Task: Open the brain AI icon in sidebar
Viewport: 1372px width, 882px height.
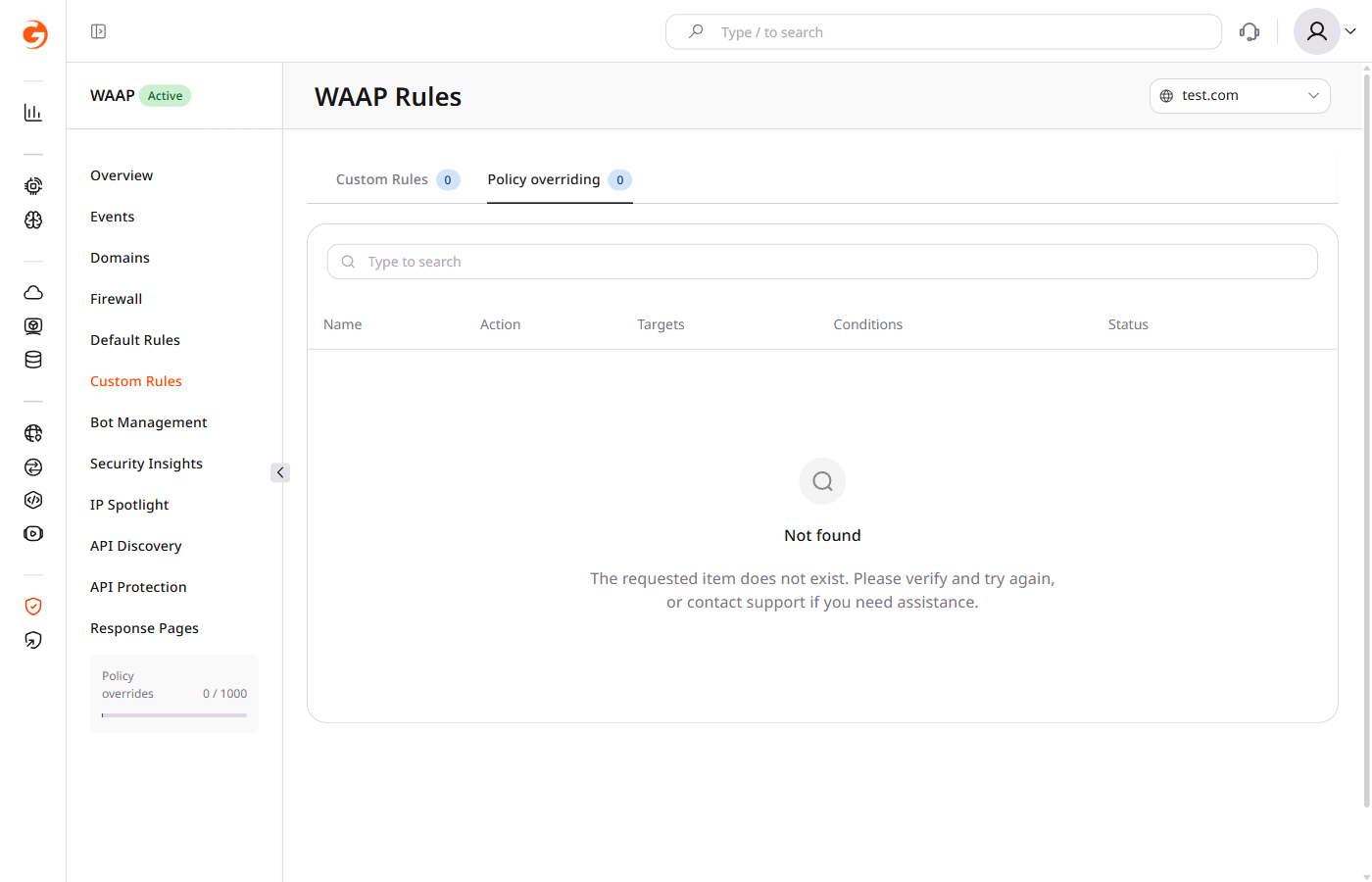Action: click(x=33, y=220)
